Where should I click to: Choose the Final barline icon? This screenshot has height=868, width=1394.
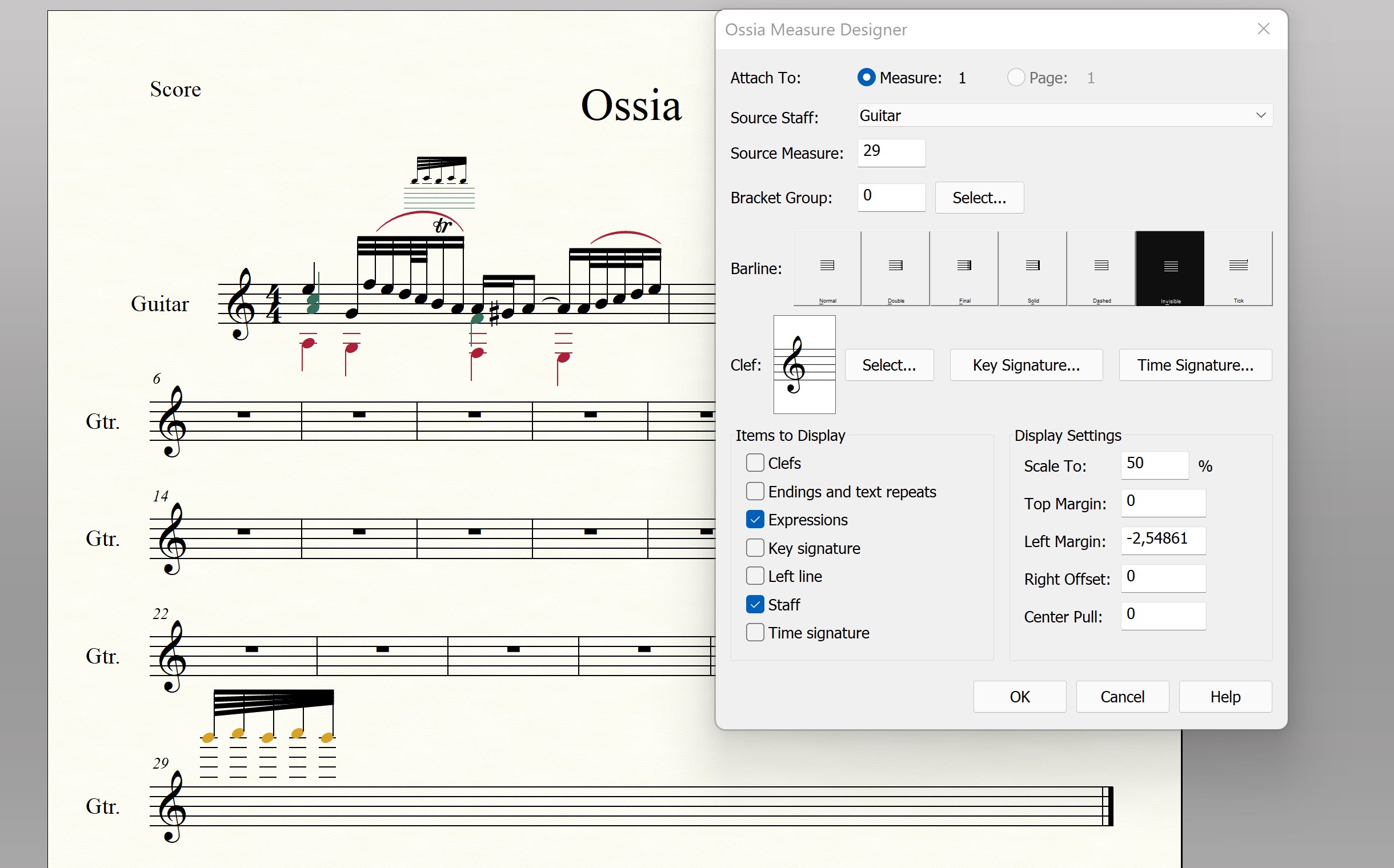964,268
